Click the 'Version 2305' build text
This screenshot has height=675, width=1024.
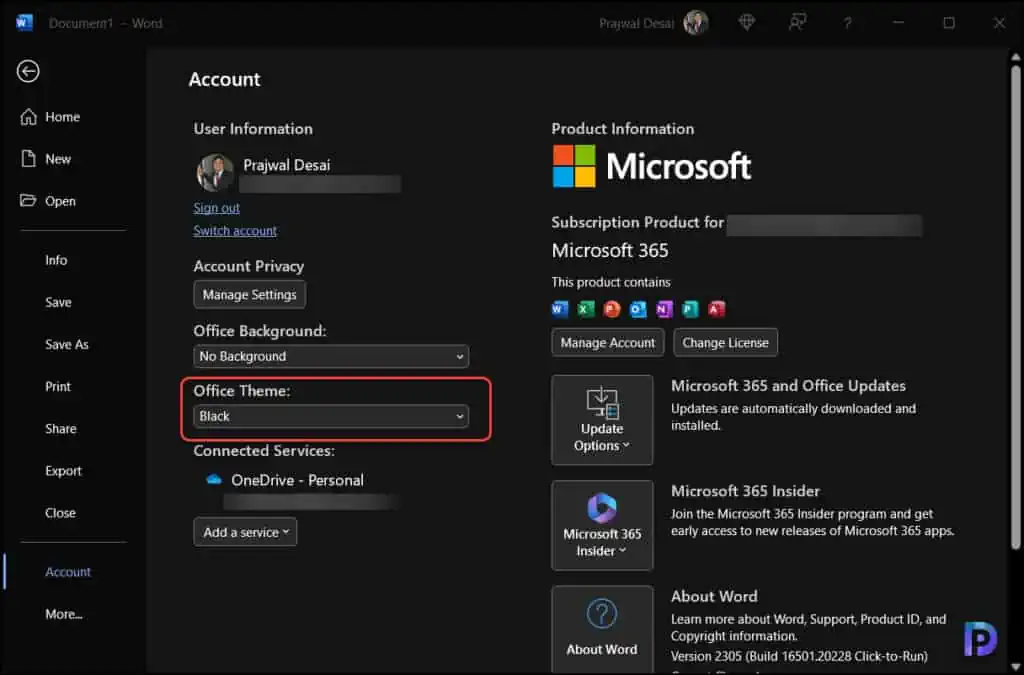point(799,656)
